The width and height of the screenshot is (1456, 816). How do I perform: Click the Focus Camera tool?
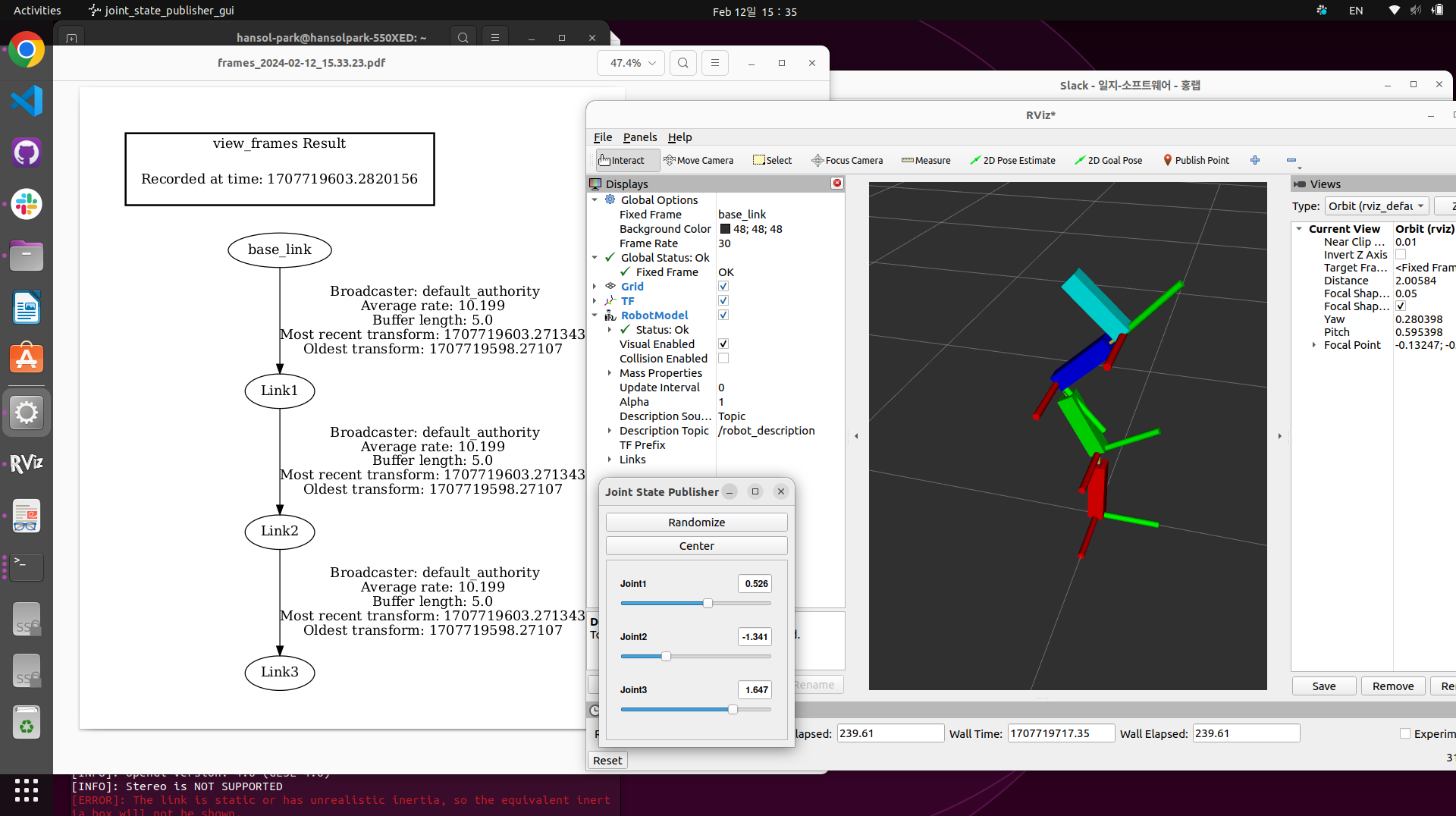pyautogui.click(x=847, y=160)
